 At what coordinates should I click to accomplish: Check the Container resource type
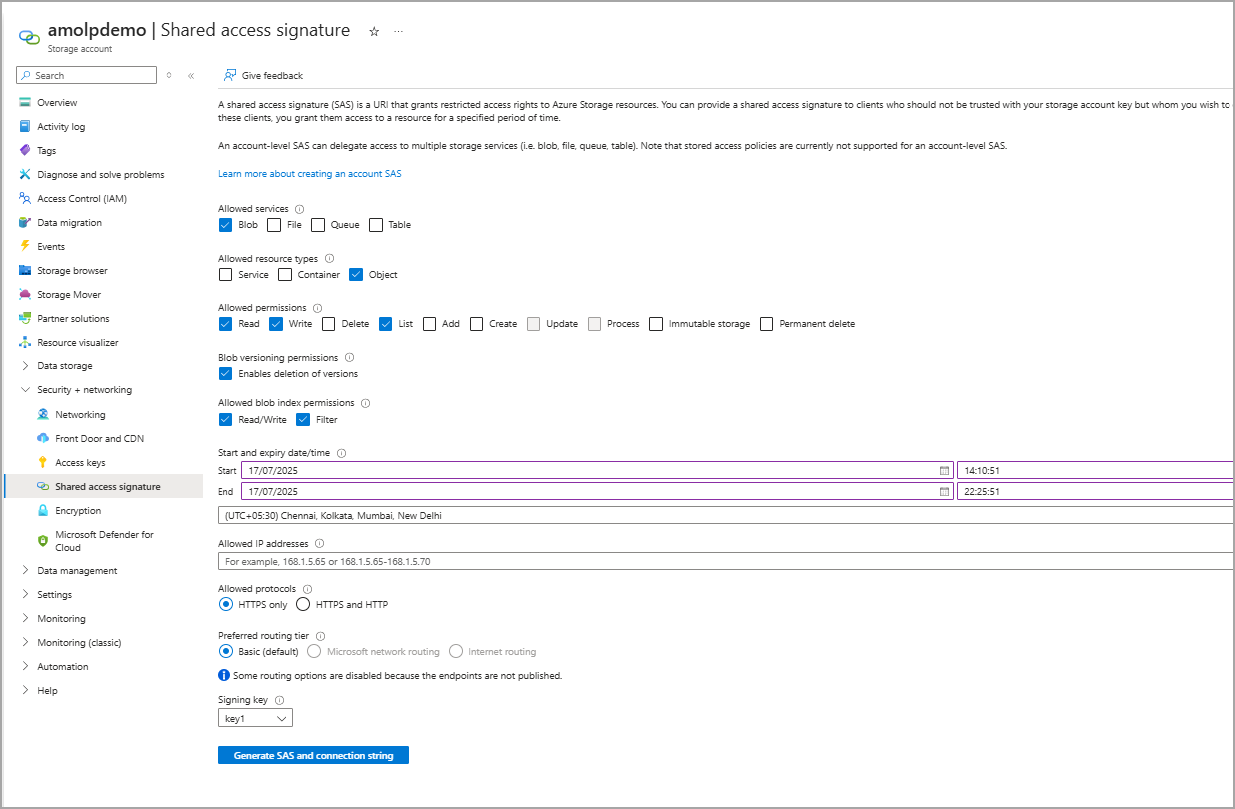285,274
